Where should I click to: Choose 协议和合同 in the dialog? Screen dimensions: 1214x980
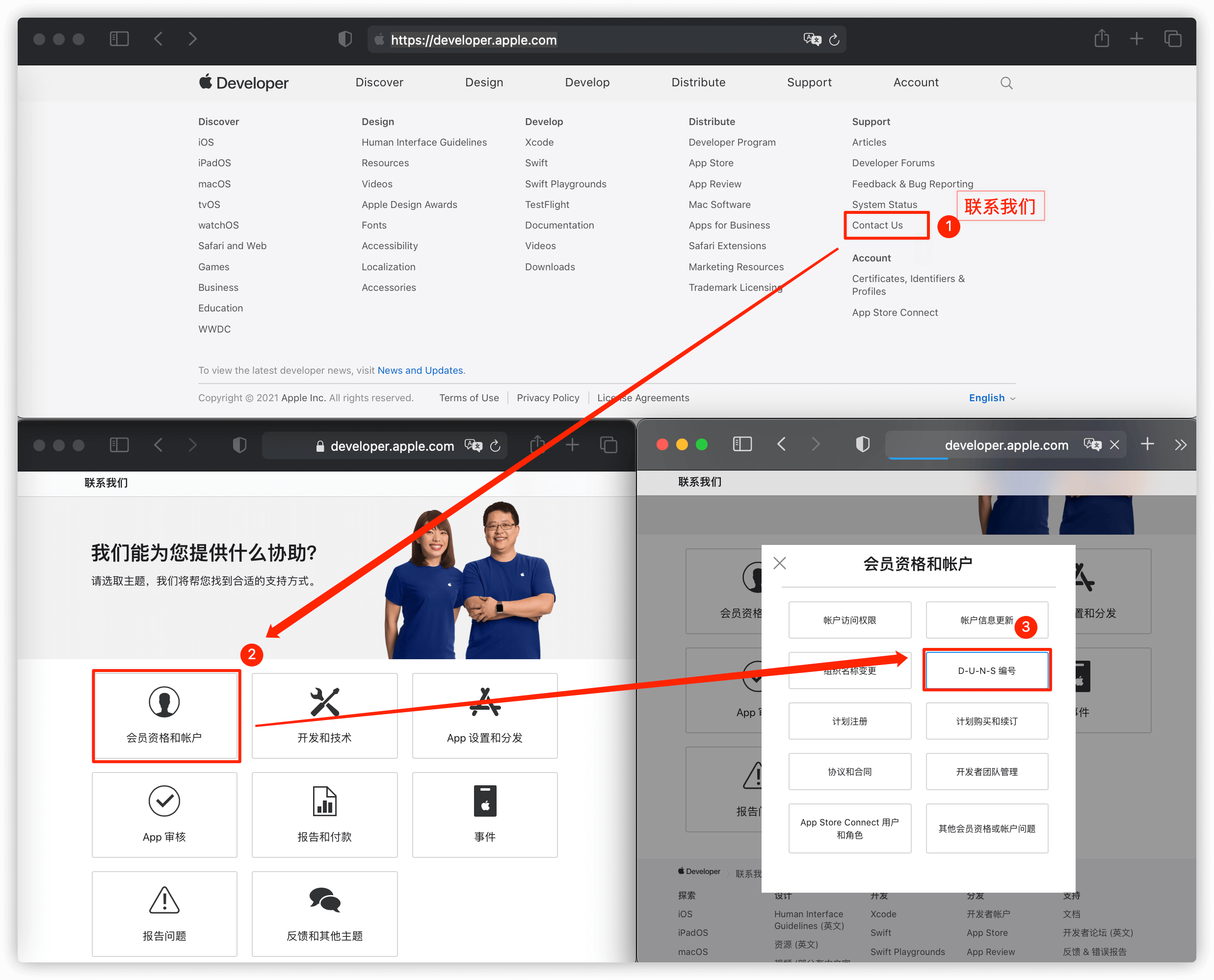(x=849, y=772)
